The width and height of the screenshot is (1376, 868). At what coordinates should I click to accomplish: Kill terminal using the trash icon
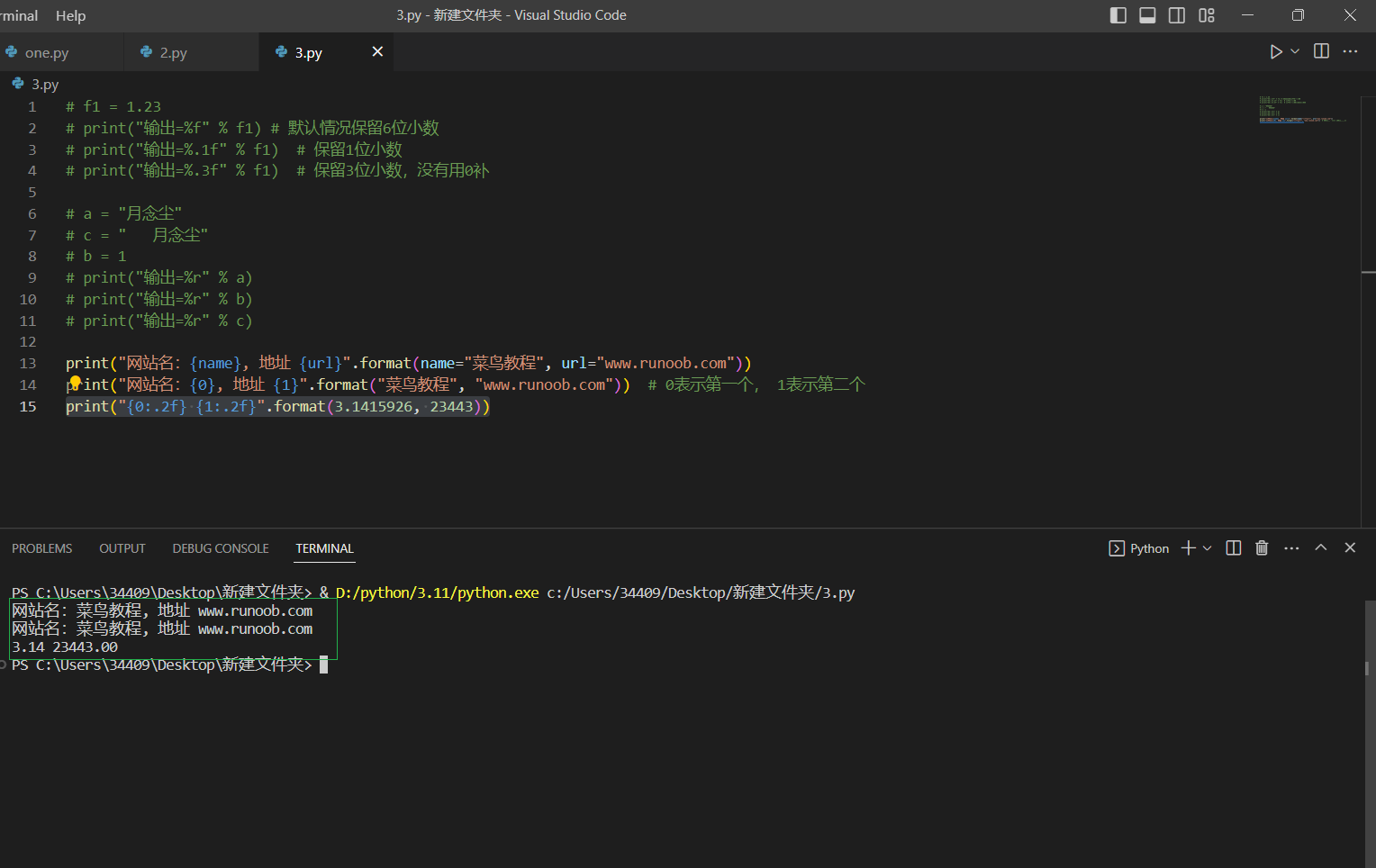[1262, 548]
